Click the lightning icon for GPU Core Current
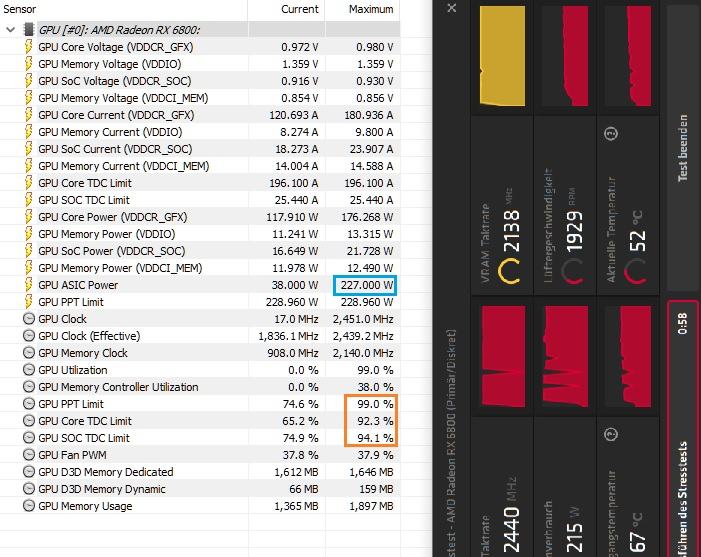701x557 pixels. [x=29, y=115]
